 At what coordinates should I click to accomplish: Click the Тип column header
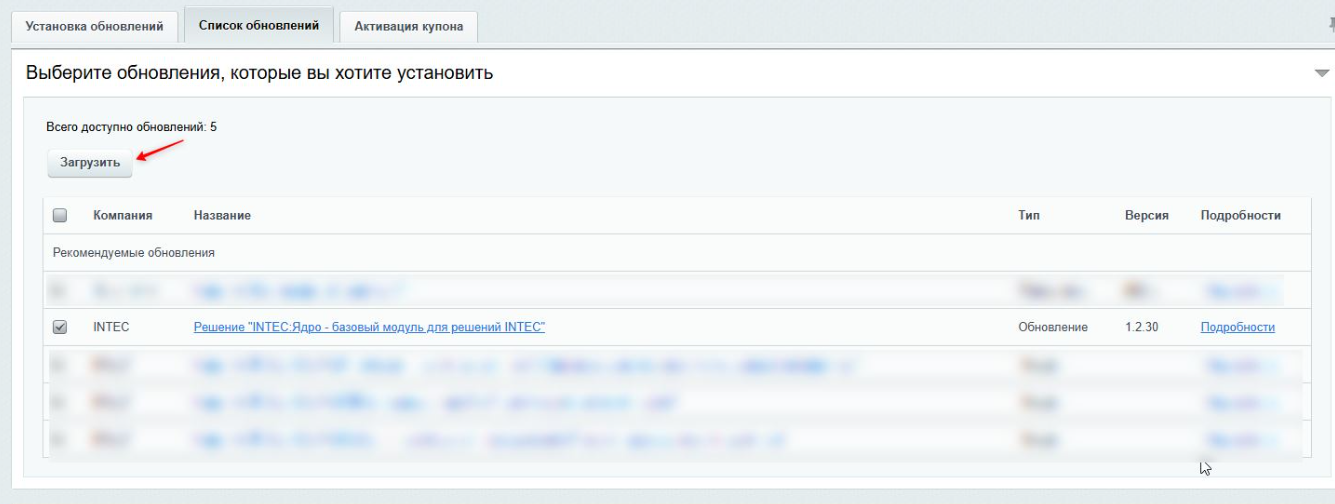tap(1028, 215)
